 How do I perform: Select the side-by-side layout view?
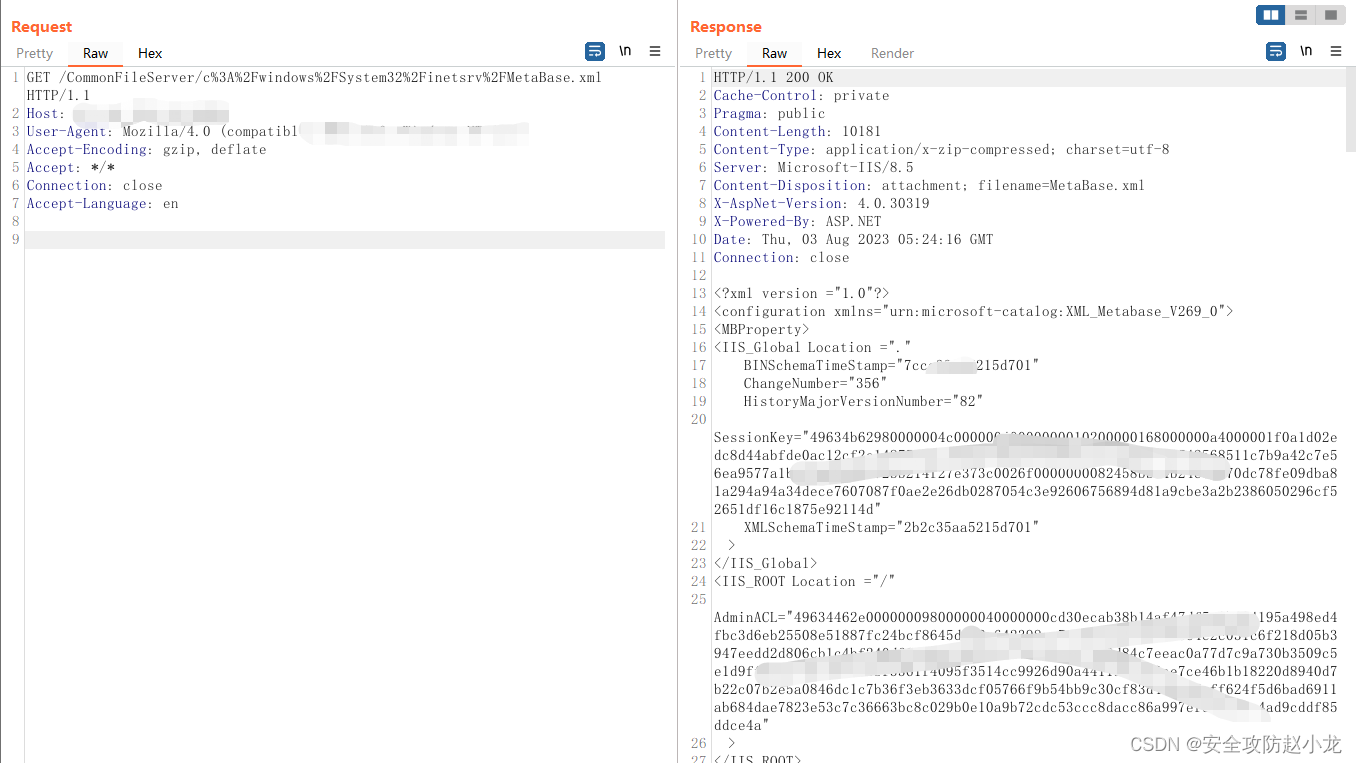click(x=1271, y=15)
